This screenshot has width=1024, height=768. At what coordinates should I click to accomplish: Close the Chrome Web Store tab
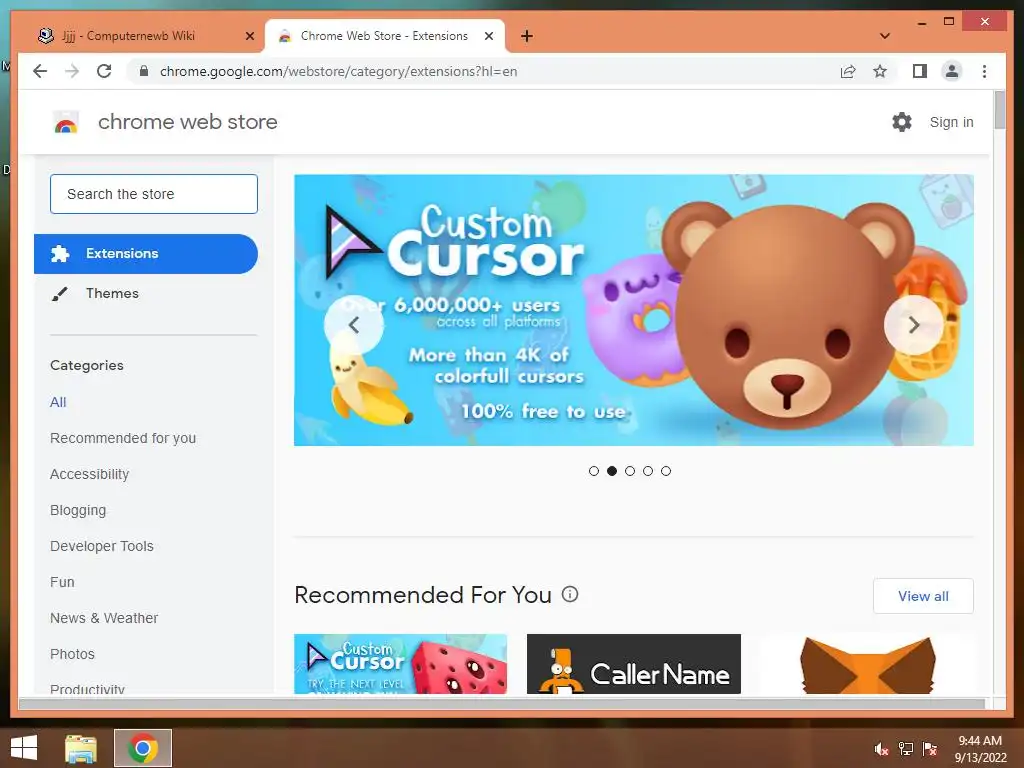pyautogui.click(x=488, y=36)
